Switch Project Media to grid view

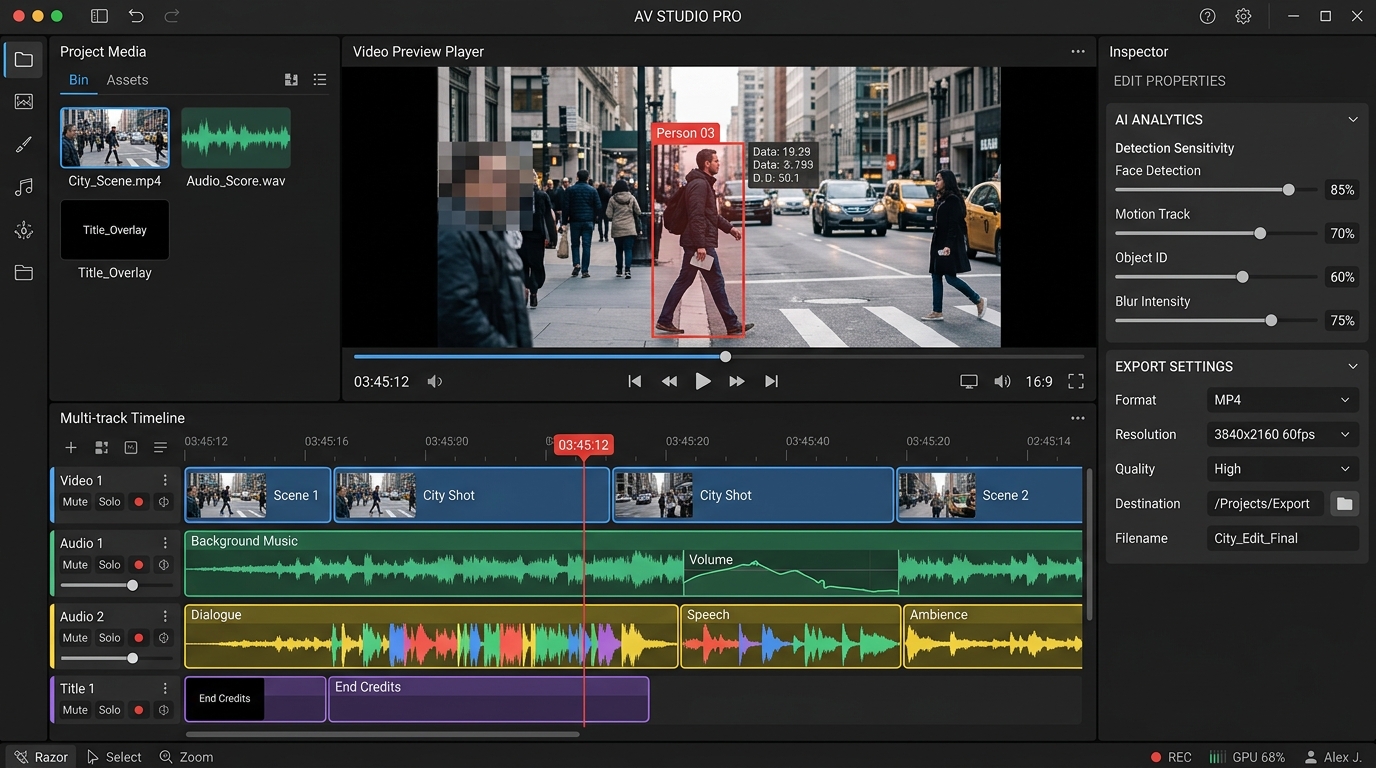(291, 80)
